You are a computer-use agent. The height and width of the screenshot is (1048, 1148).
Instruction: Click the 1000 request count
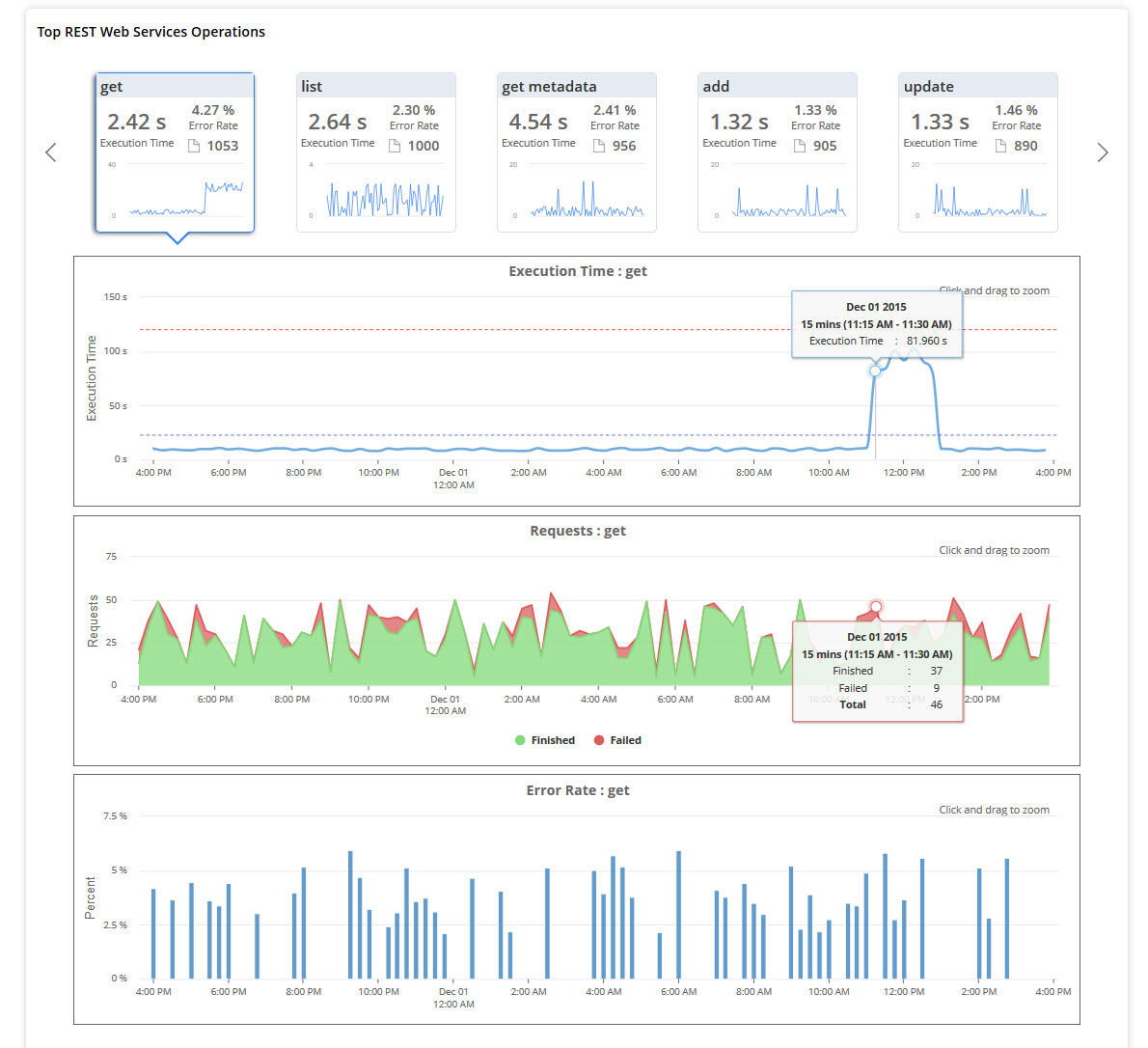point(424,146)
